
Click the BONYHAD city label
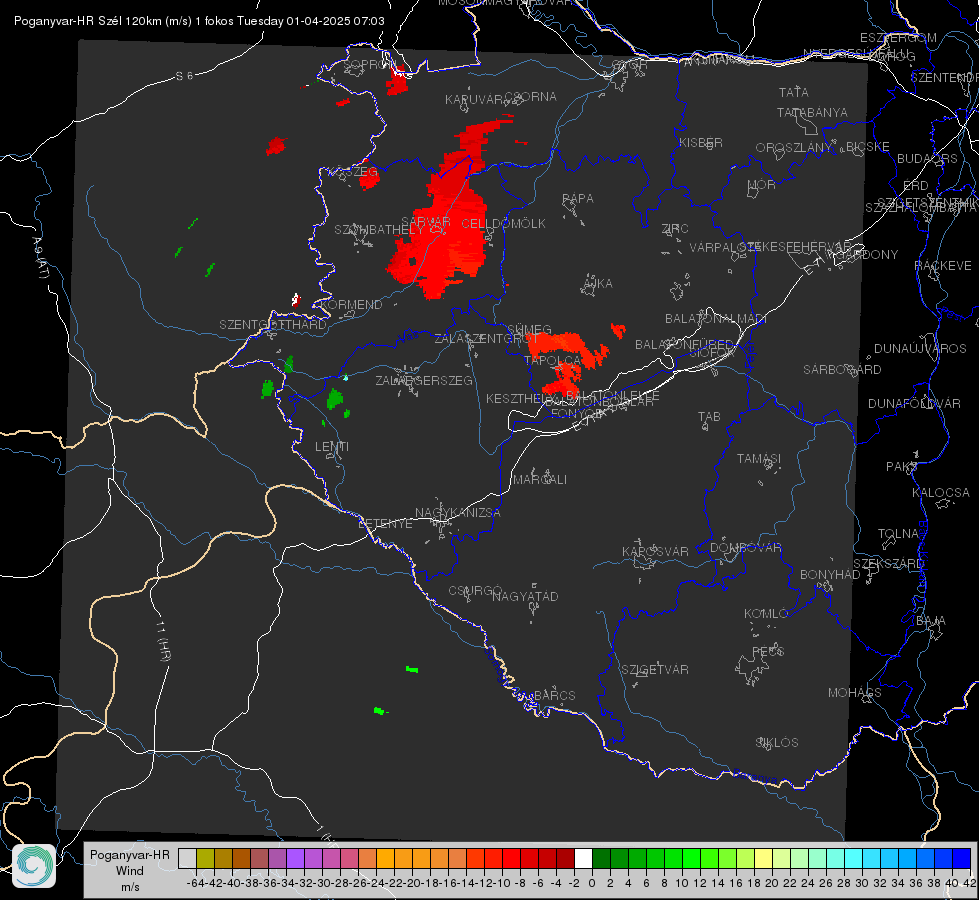click(830, 574)
